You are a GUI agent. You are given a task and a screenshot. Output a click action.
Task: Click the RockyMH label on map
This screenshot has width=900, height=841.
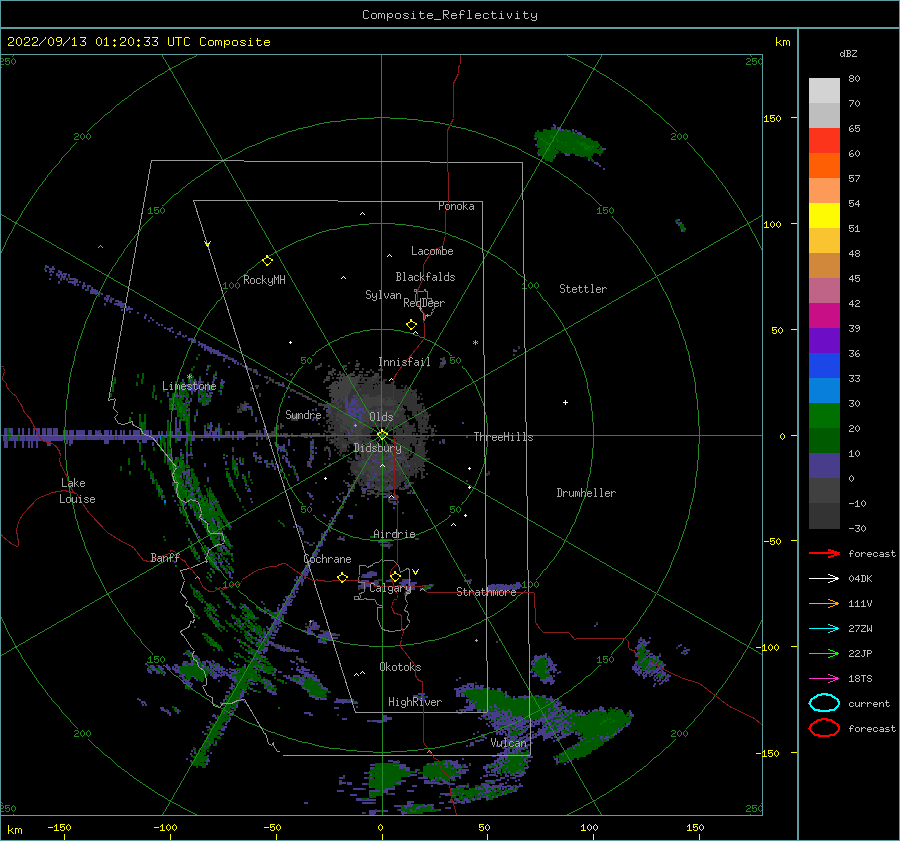[264, 280]
